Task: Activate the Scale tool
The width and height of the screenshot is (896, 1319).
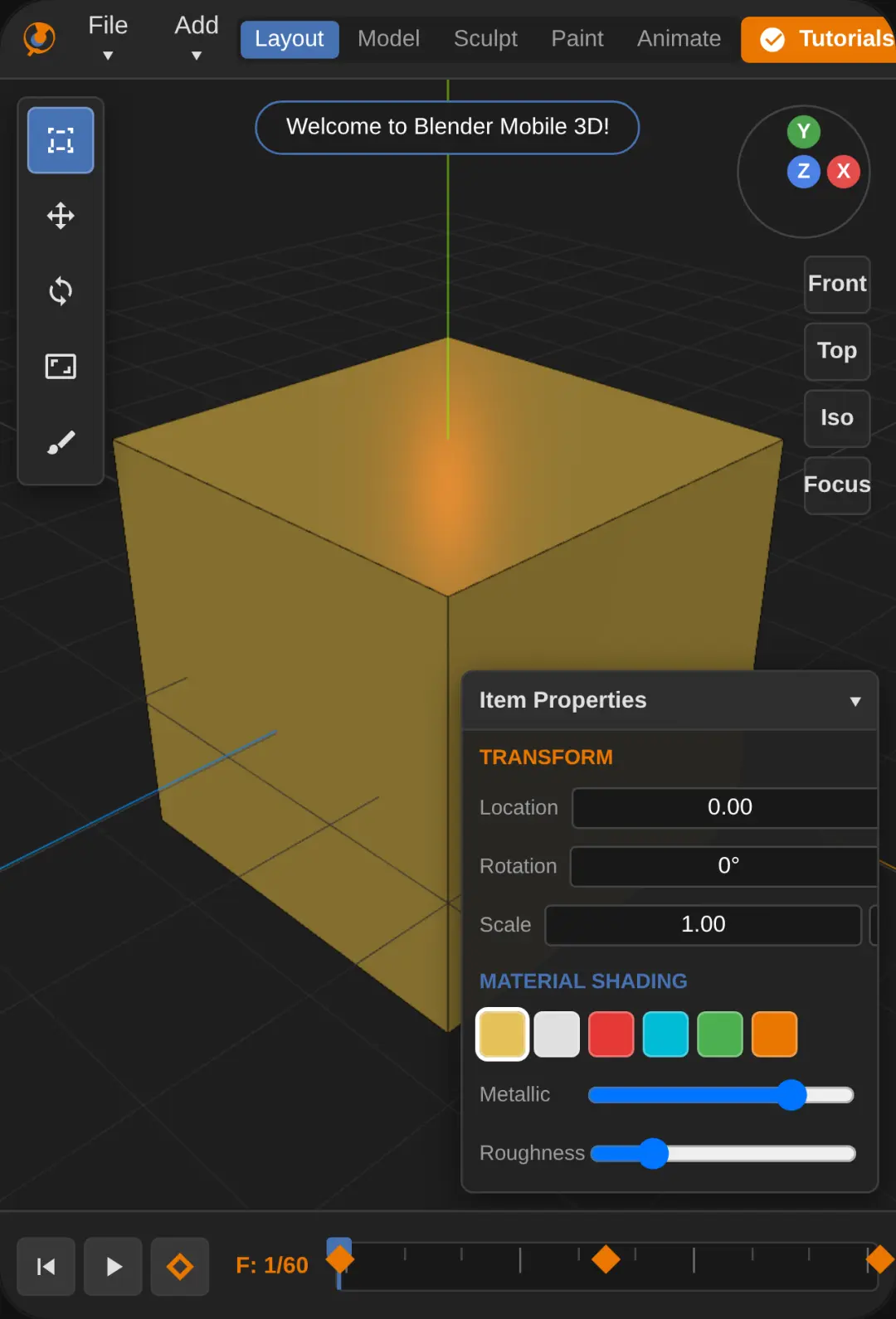Action: point(61,366)
